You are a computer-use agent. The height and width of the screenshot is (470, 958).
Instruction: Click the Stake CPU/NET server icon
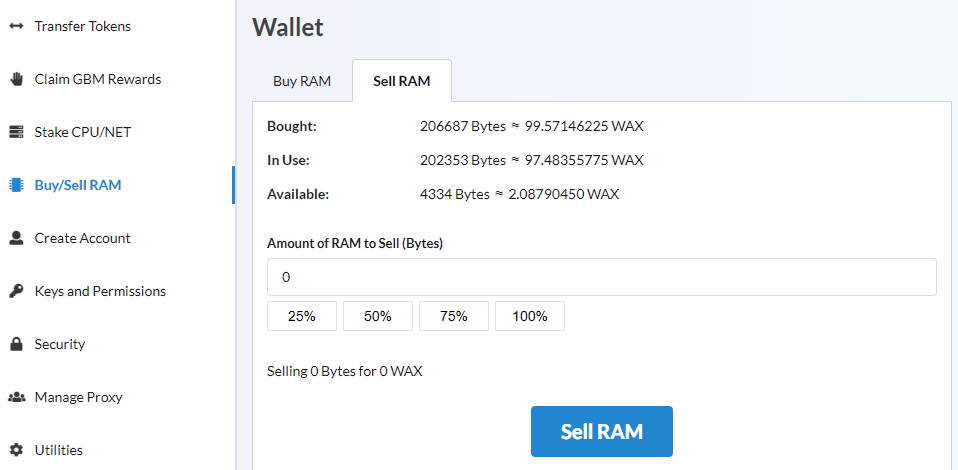coord(16,132)
